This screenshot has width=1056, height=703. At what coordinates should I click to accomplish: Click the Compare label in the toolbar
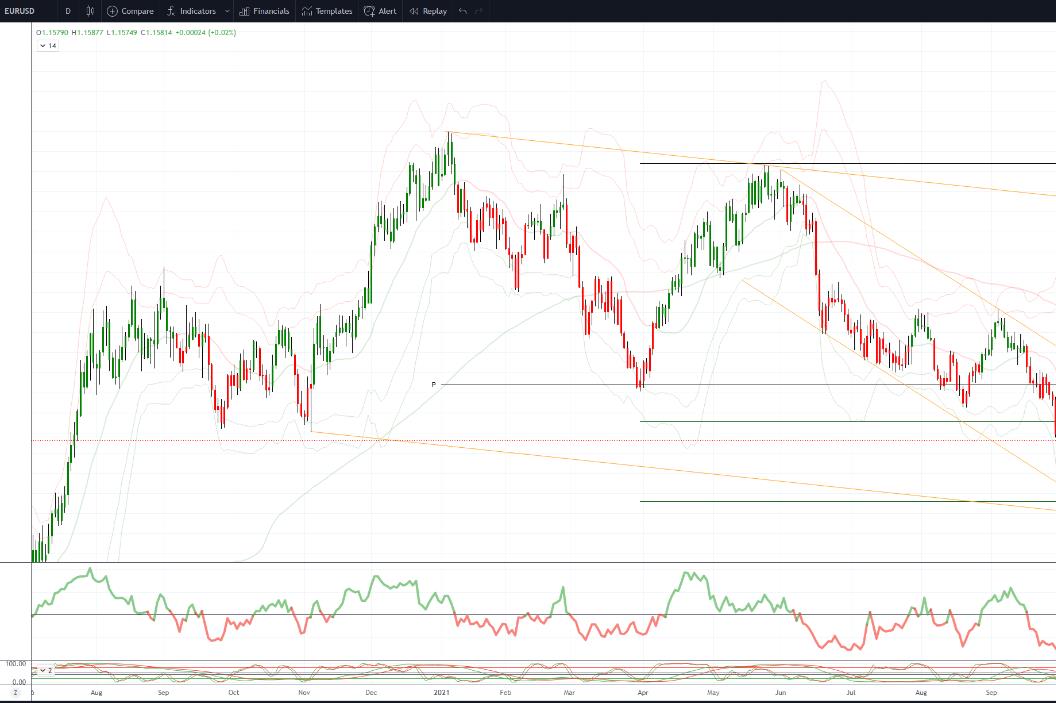pyautogui.click(x=137, y=11)
